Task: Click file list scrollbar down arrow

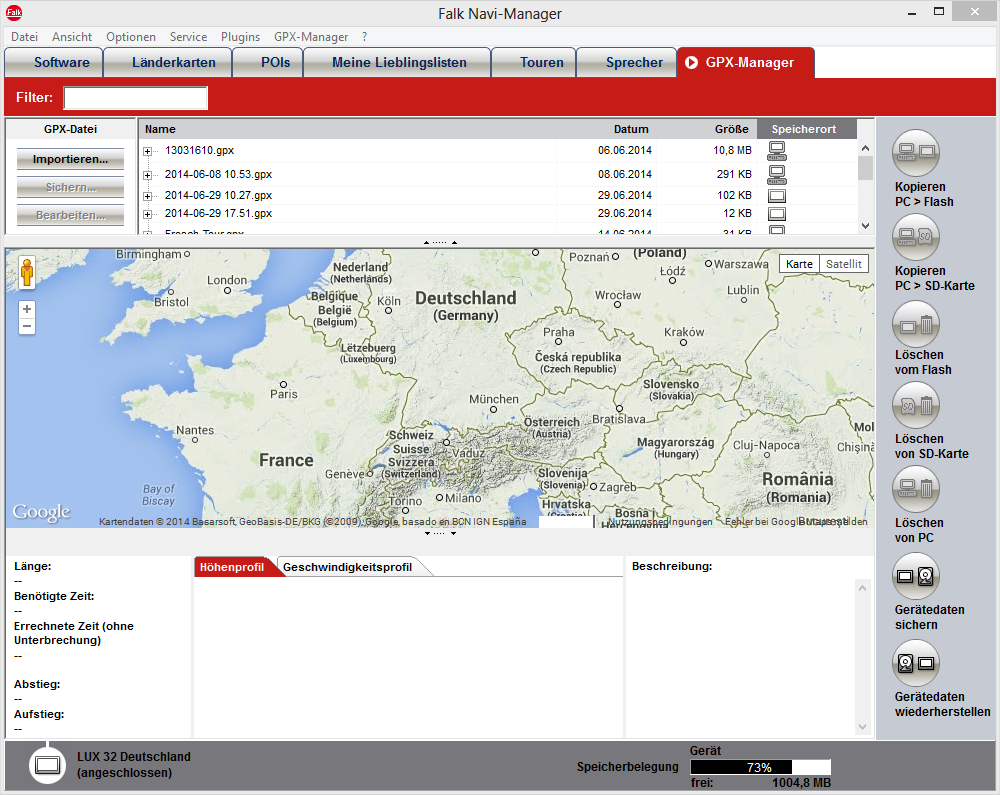Action: point(865,226)
